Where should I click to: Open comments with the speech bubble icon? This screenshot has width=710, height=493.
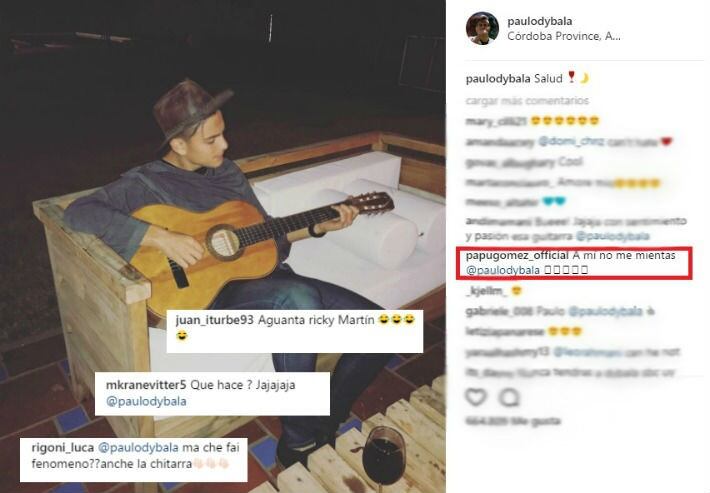tap(509, 397)
